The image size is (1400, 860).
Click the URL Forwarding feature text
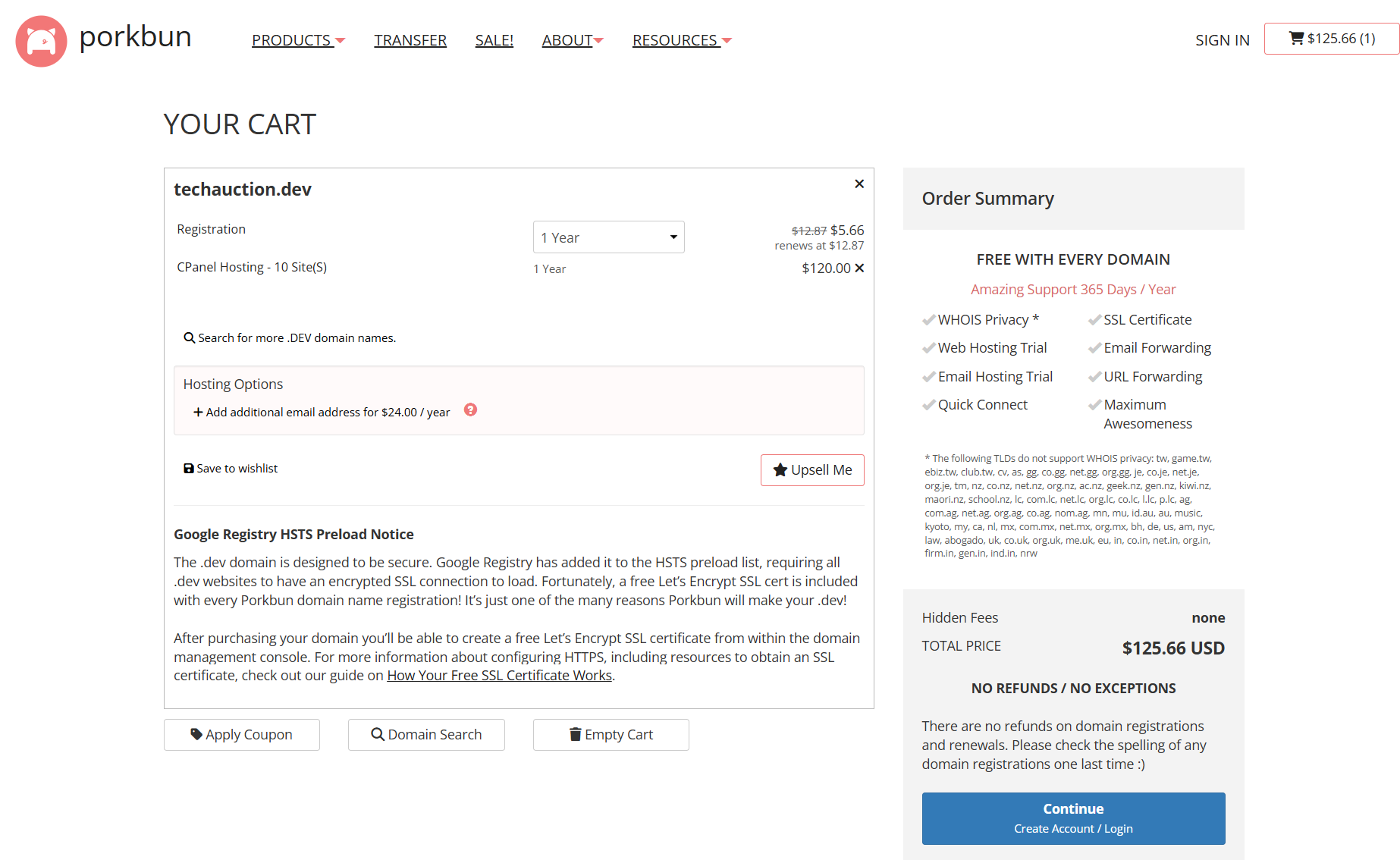1153,376
